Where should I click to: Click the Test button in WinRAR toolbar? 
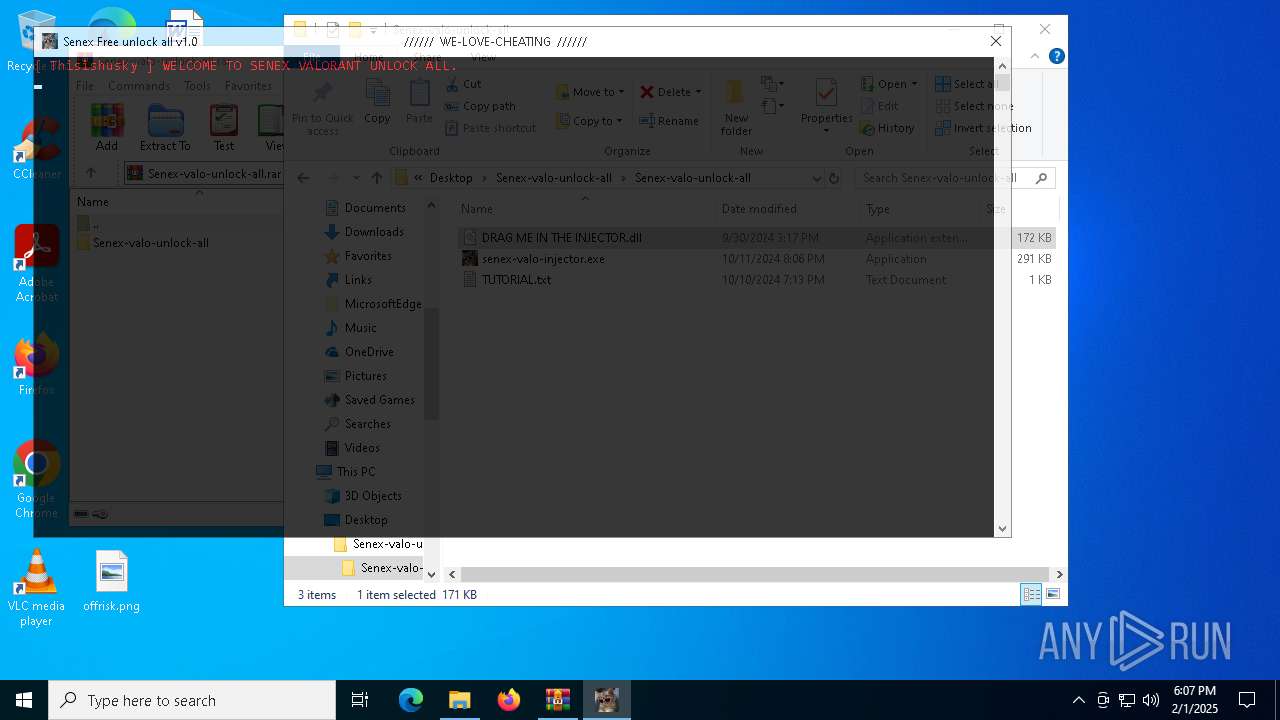click(x=224, y=128)
